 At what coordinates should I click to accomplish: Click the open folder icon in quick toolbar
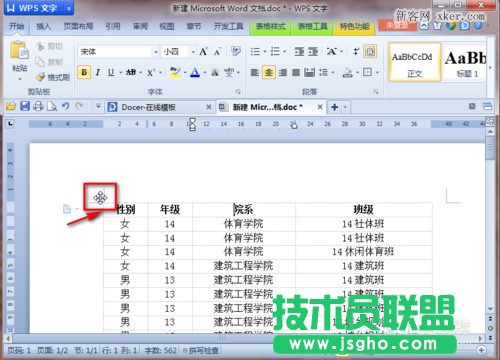tap(11, 107)
